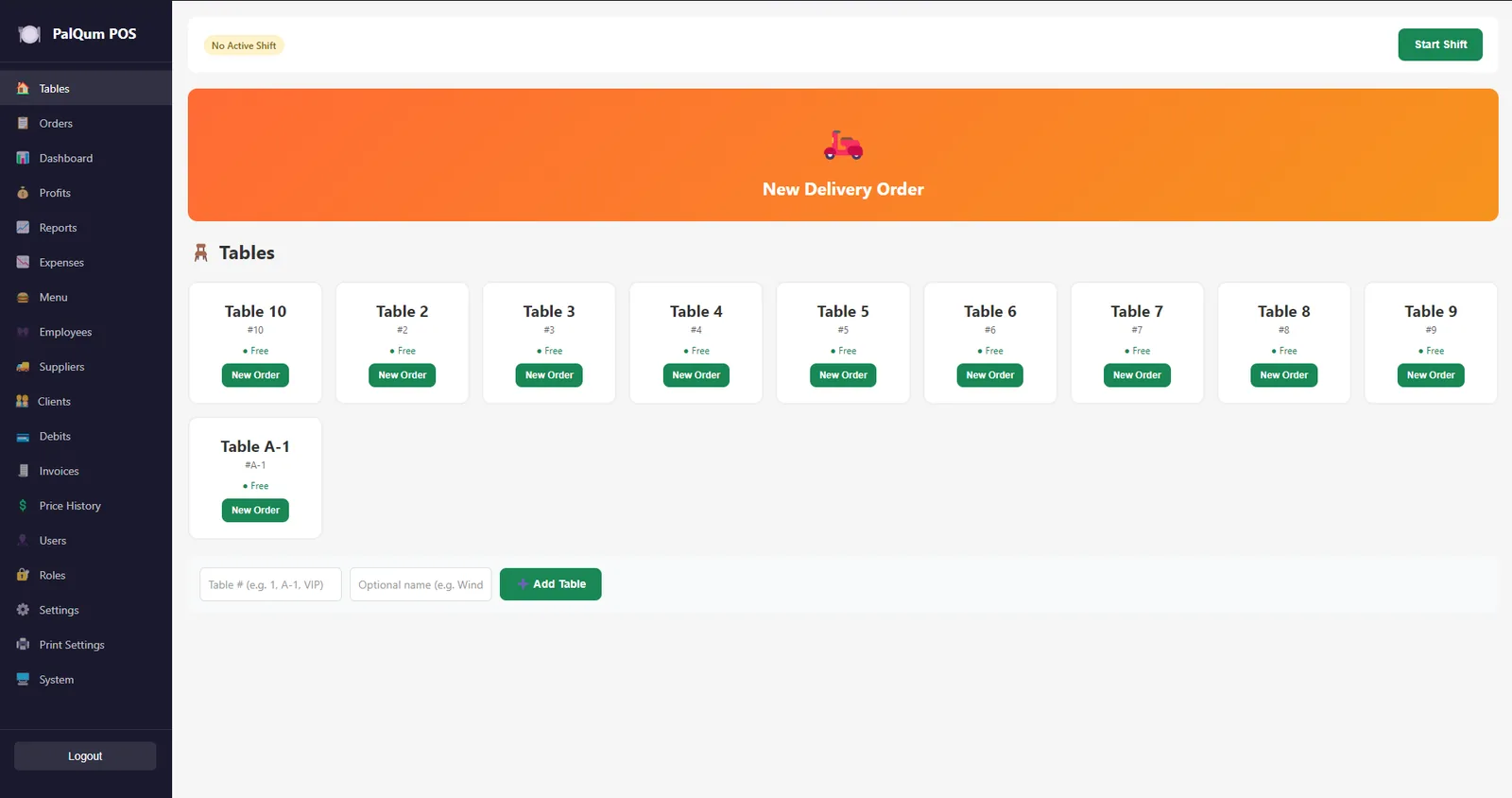Start a new order on Table 4
This screenshot has width=1512, height=798.
tap(696, 375)
